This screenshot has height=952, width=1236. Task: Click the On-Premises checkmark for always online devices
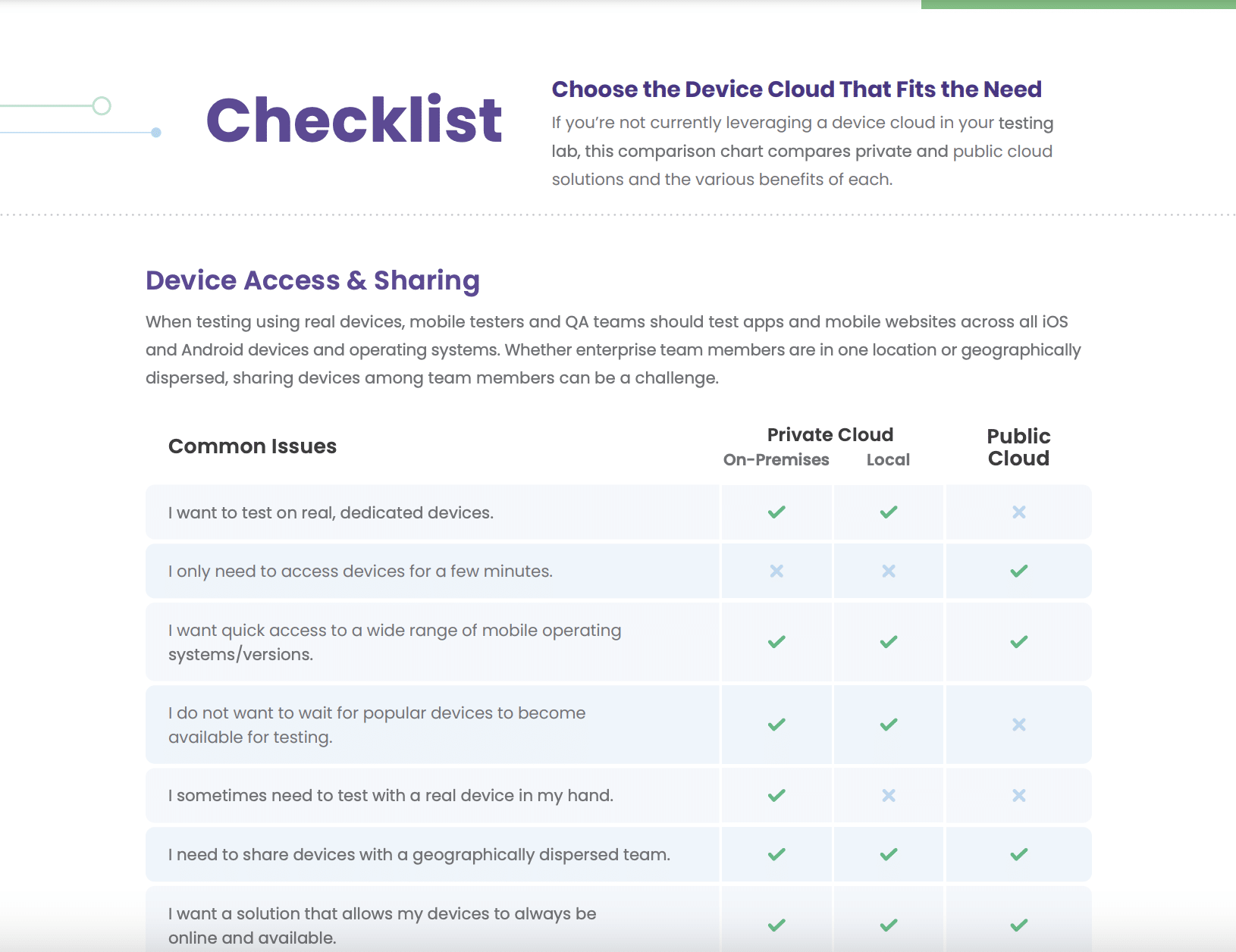(x=776, y=925)
